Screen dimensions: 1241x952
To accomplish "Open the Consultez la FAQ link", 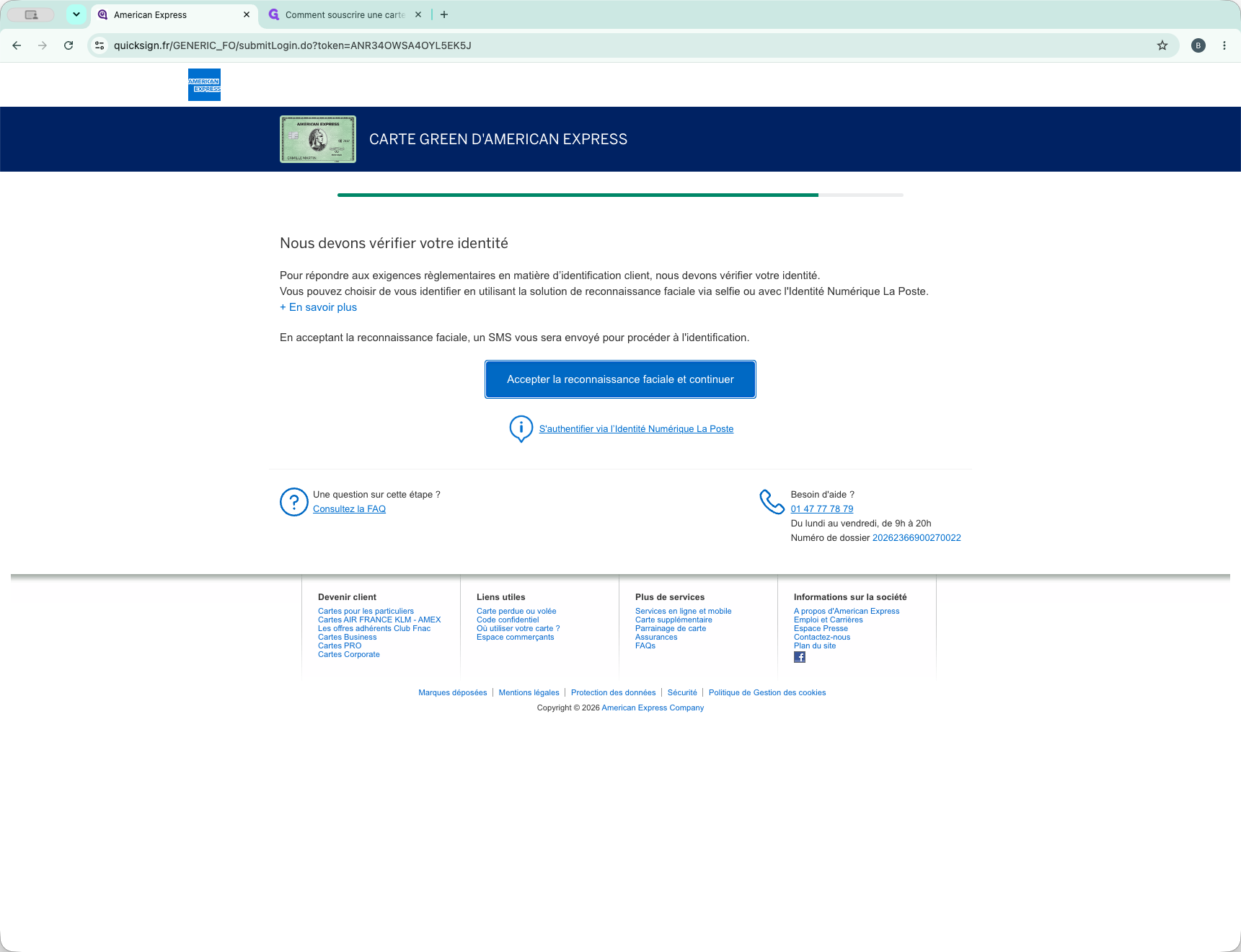I will [x=349, y=509].
